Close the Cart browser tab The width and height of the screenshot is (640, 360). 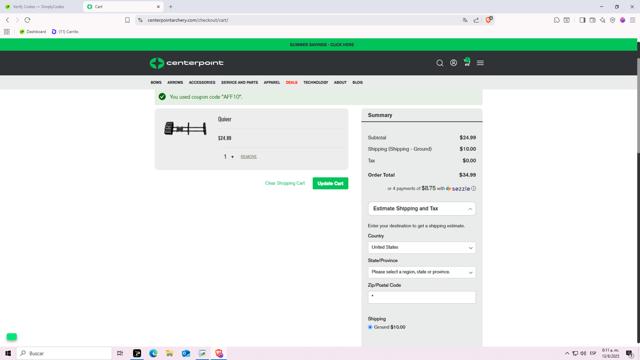click(158, 7)
